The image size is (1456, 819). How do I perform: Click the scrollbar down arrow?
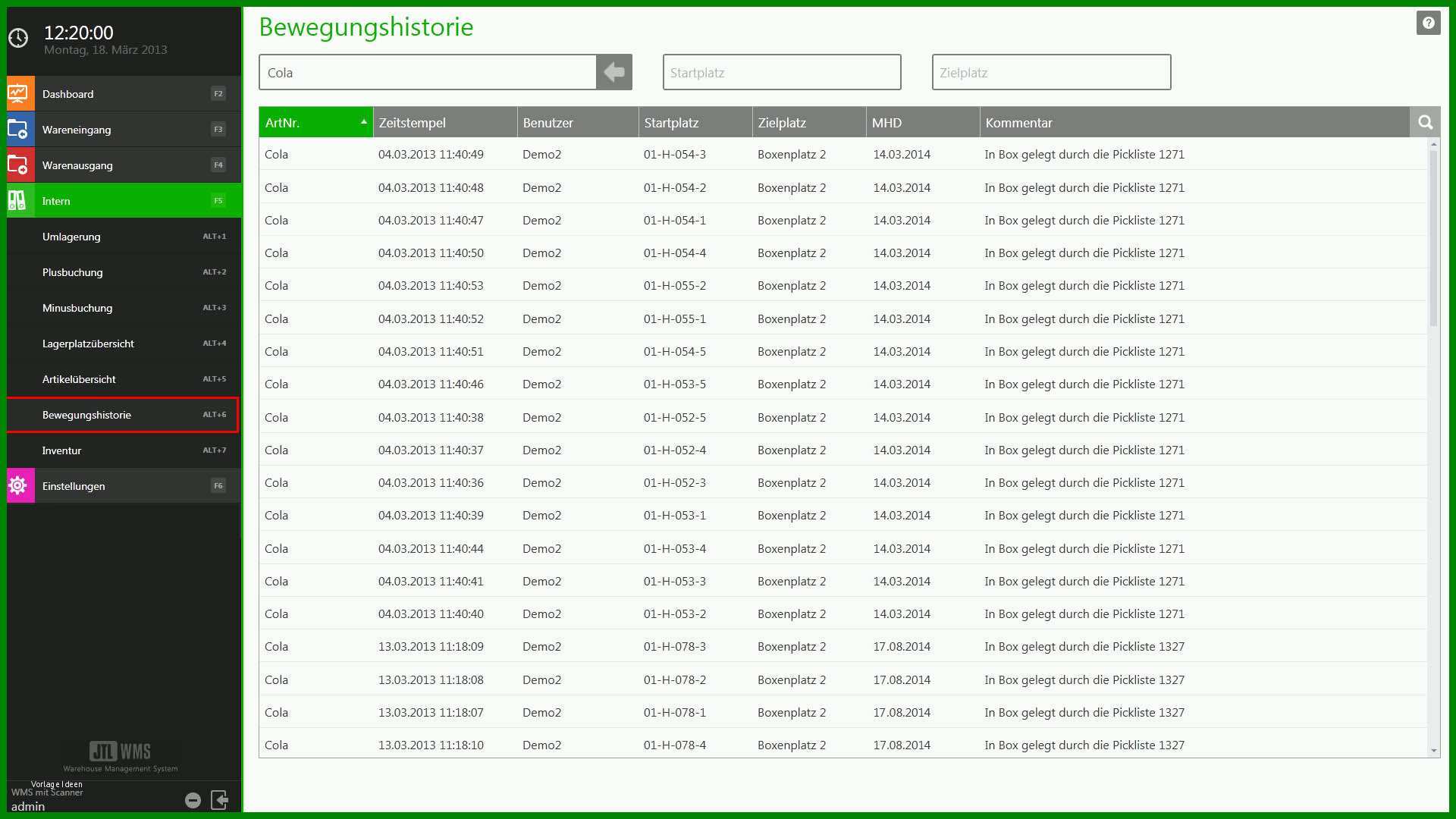coord(1433,751)
